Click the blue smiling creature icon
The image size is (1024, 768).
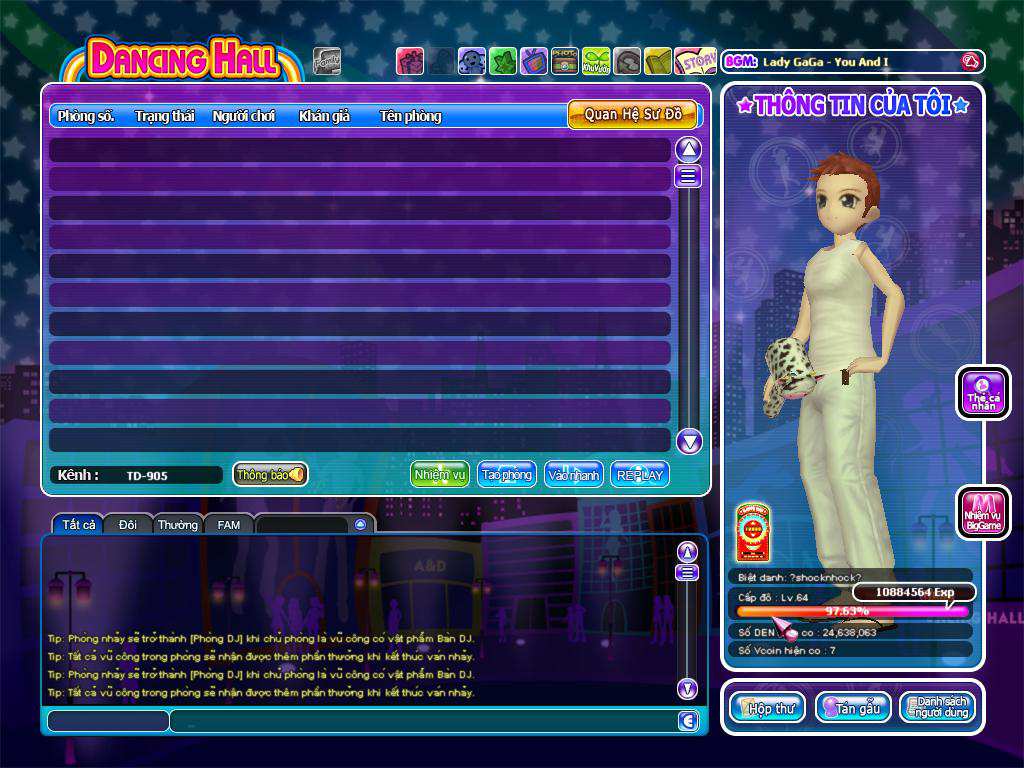tap(472, 61)
